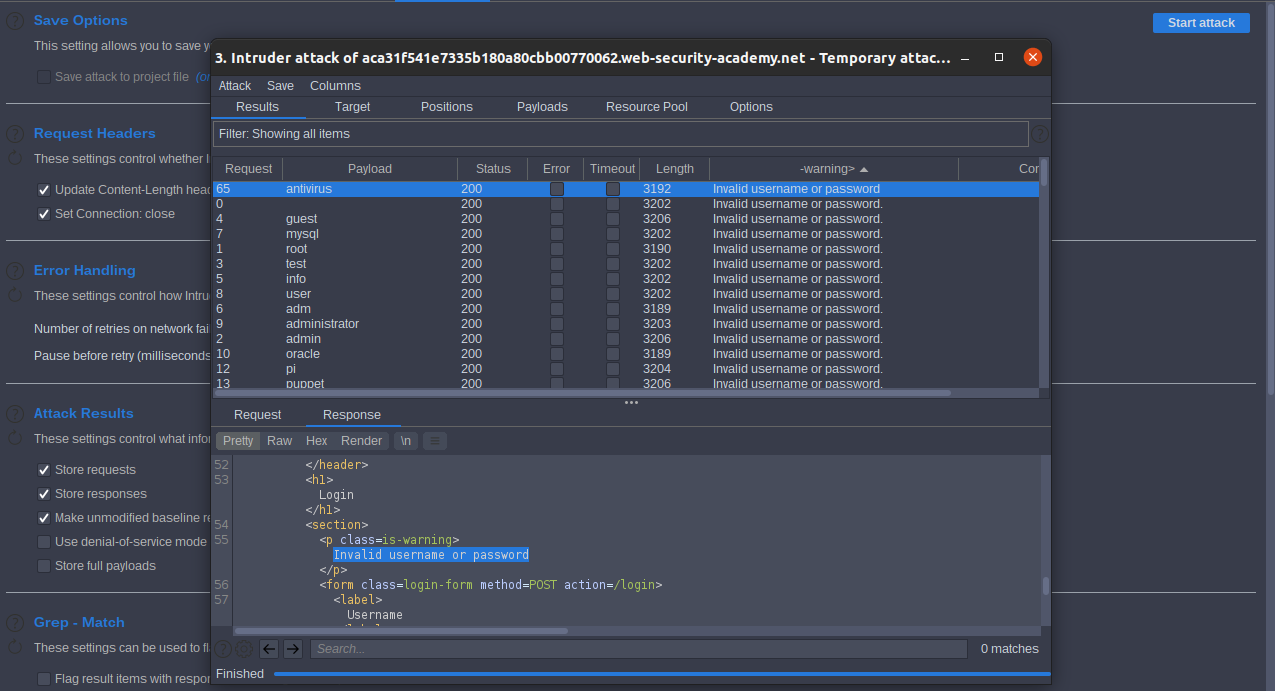
Task: Open search settings gear icon
Action: tap(244, 649)
